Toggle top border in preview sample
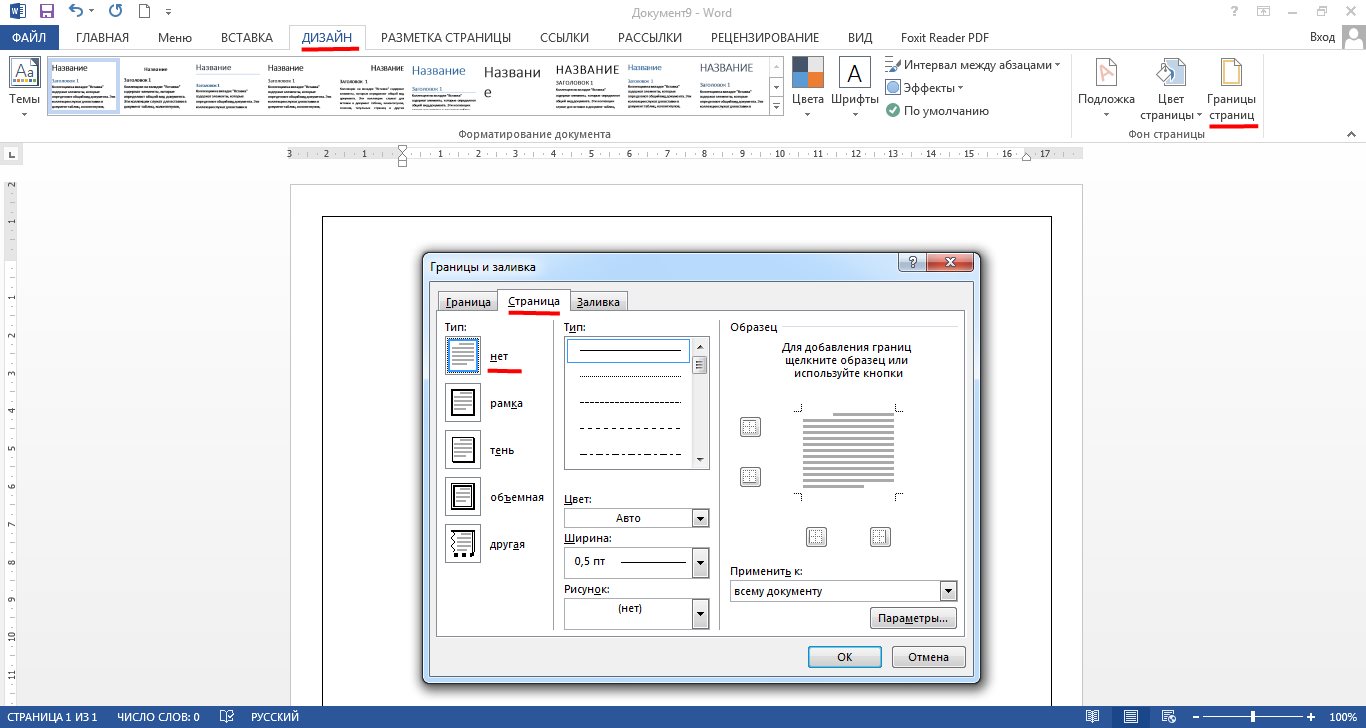The height and width of the screenshot is (728, 1366). pyautogui.click(x=750, y=428)
